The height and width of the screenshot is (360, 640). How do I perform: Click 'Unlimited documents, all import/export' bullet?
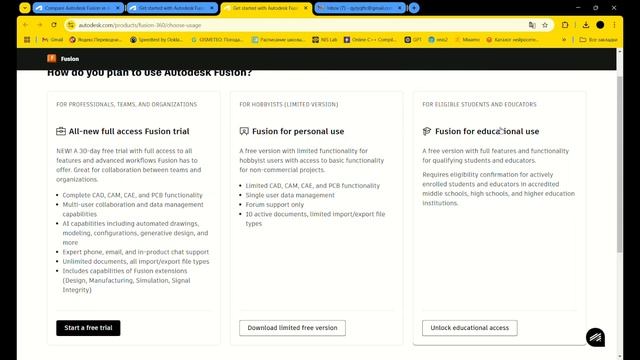point(136,261)
